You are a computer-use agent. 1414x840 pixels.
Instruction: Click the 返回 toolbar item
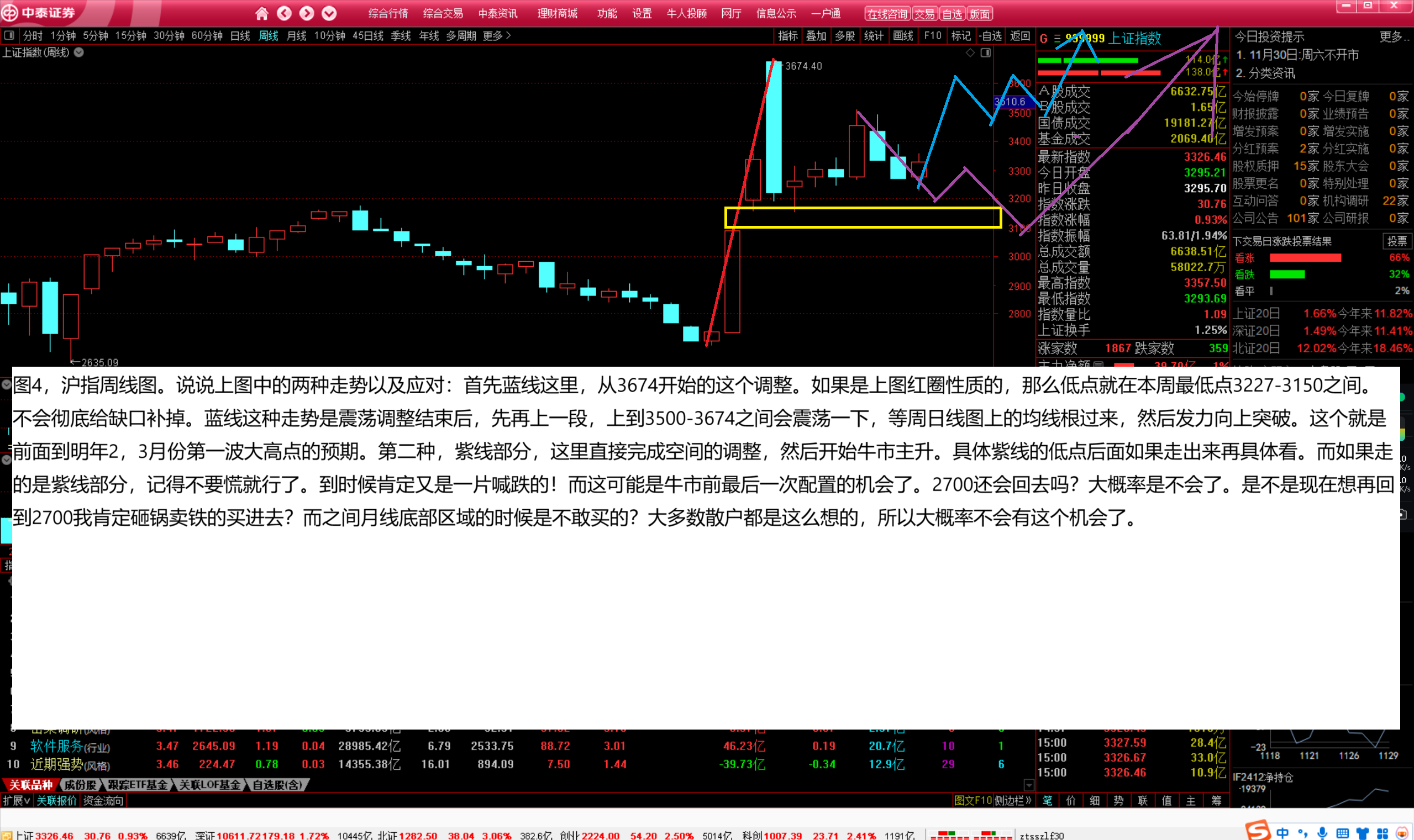point(1020,36)
